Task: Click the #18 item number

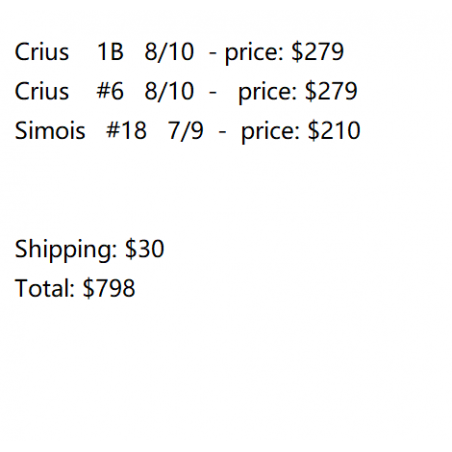Action: tap(126, 130)
